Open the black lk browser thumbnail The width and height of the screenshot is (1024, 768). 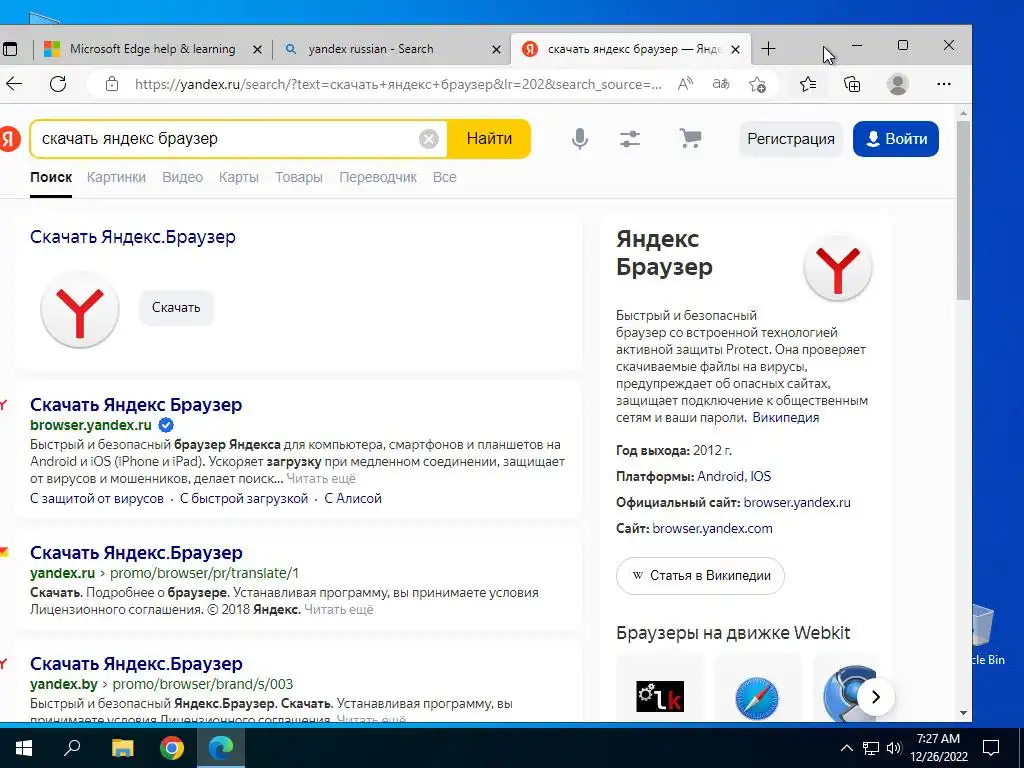(660, 697)
